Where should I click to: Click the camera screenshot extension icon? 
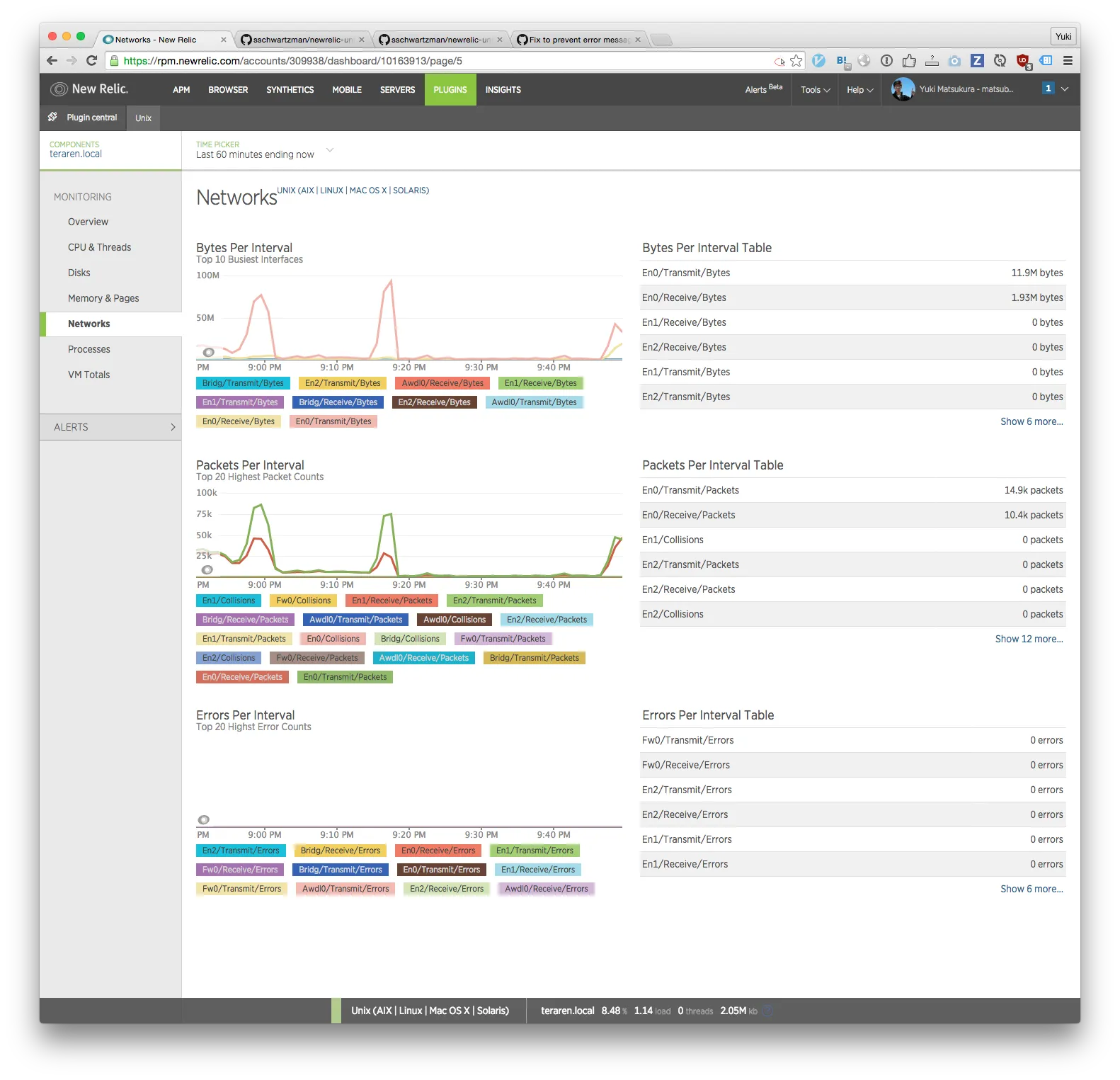[954, 61]
